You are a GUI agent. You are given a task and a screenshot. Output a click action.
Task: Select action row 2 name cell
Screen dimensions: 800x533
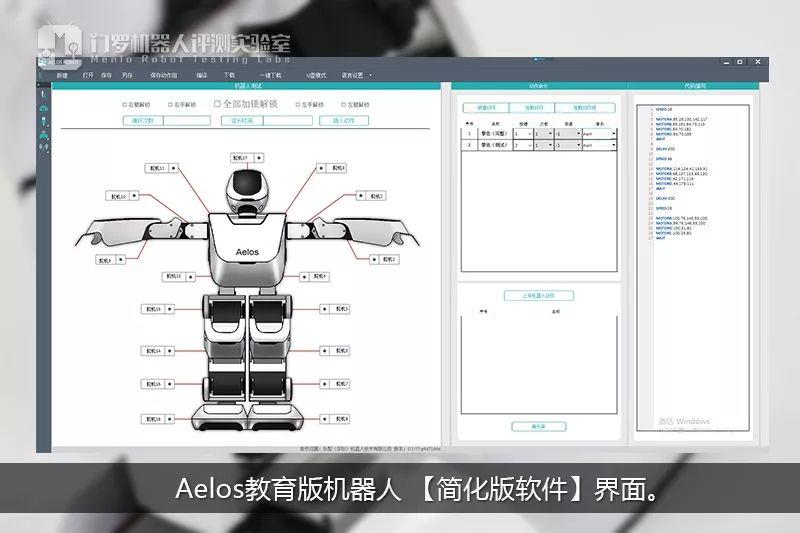(x=494, y=145)
